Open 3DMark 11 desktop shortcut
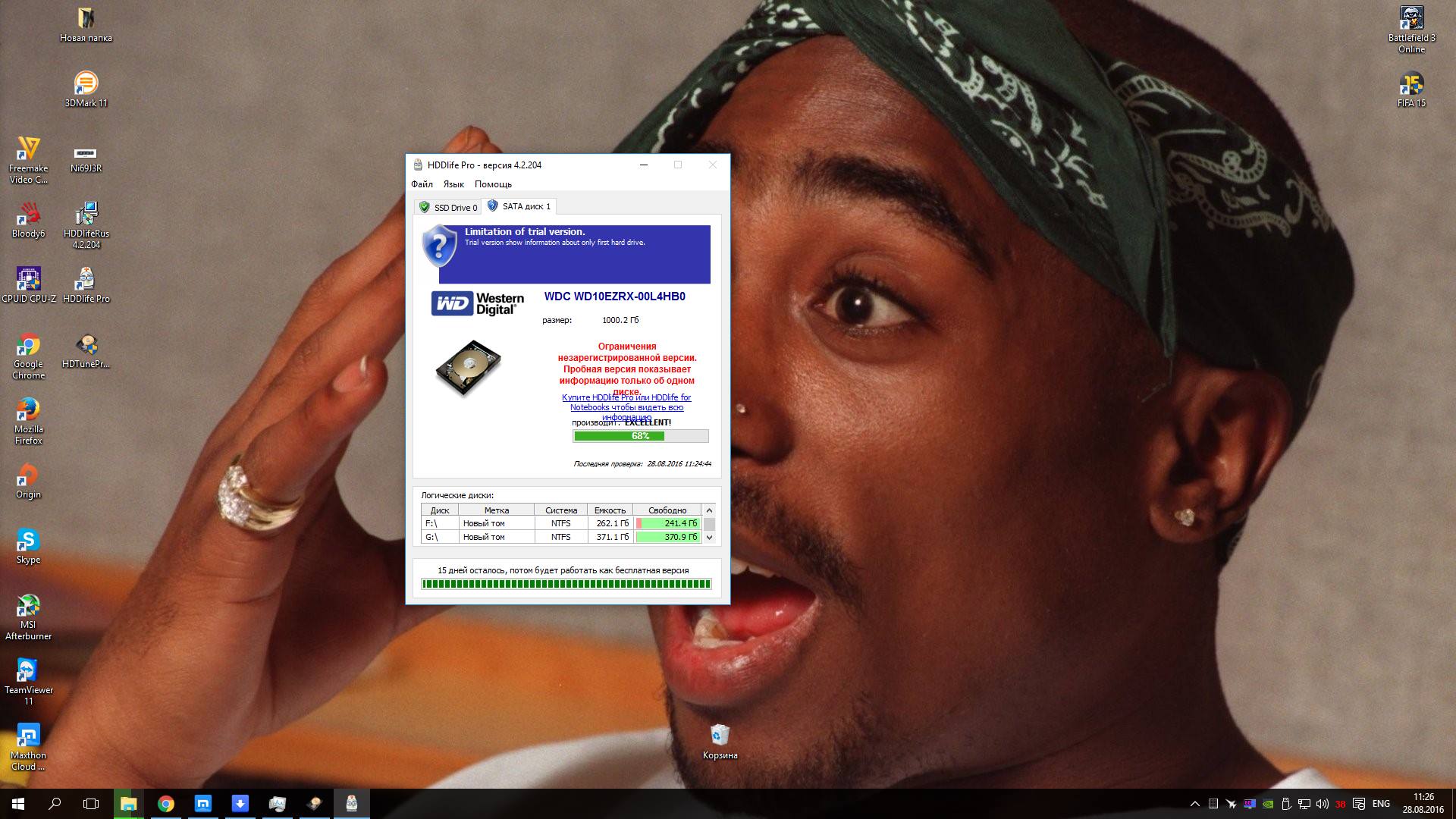 click(x=86, y=83)
